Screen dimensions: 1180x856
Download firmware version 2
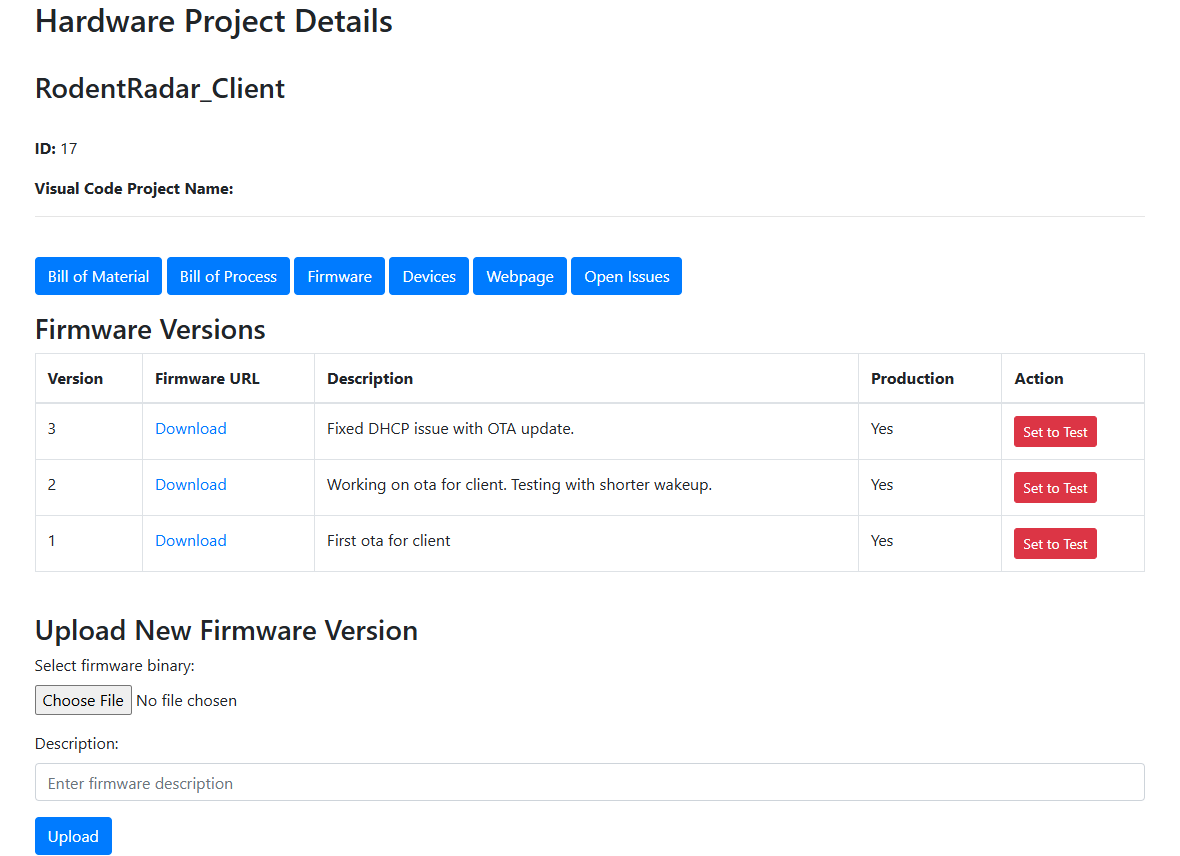(x=190, y=484)
